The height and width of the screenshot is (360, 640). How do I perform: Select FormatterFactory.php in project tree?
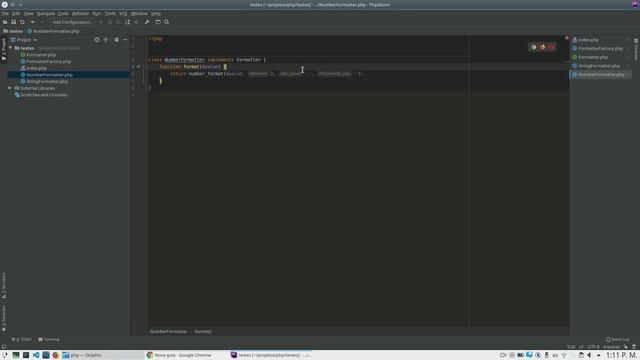pos(49,61)
